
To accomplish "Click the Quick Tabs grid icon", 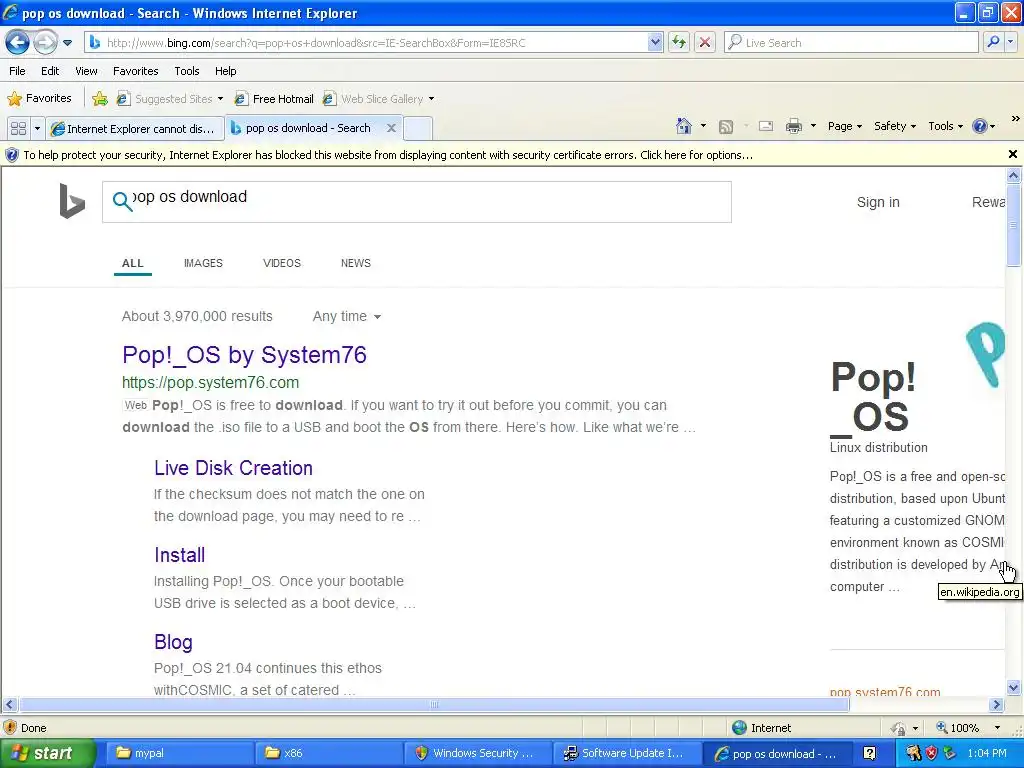I will pyautogui.click(x=18, y=129).
